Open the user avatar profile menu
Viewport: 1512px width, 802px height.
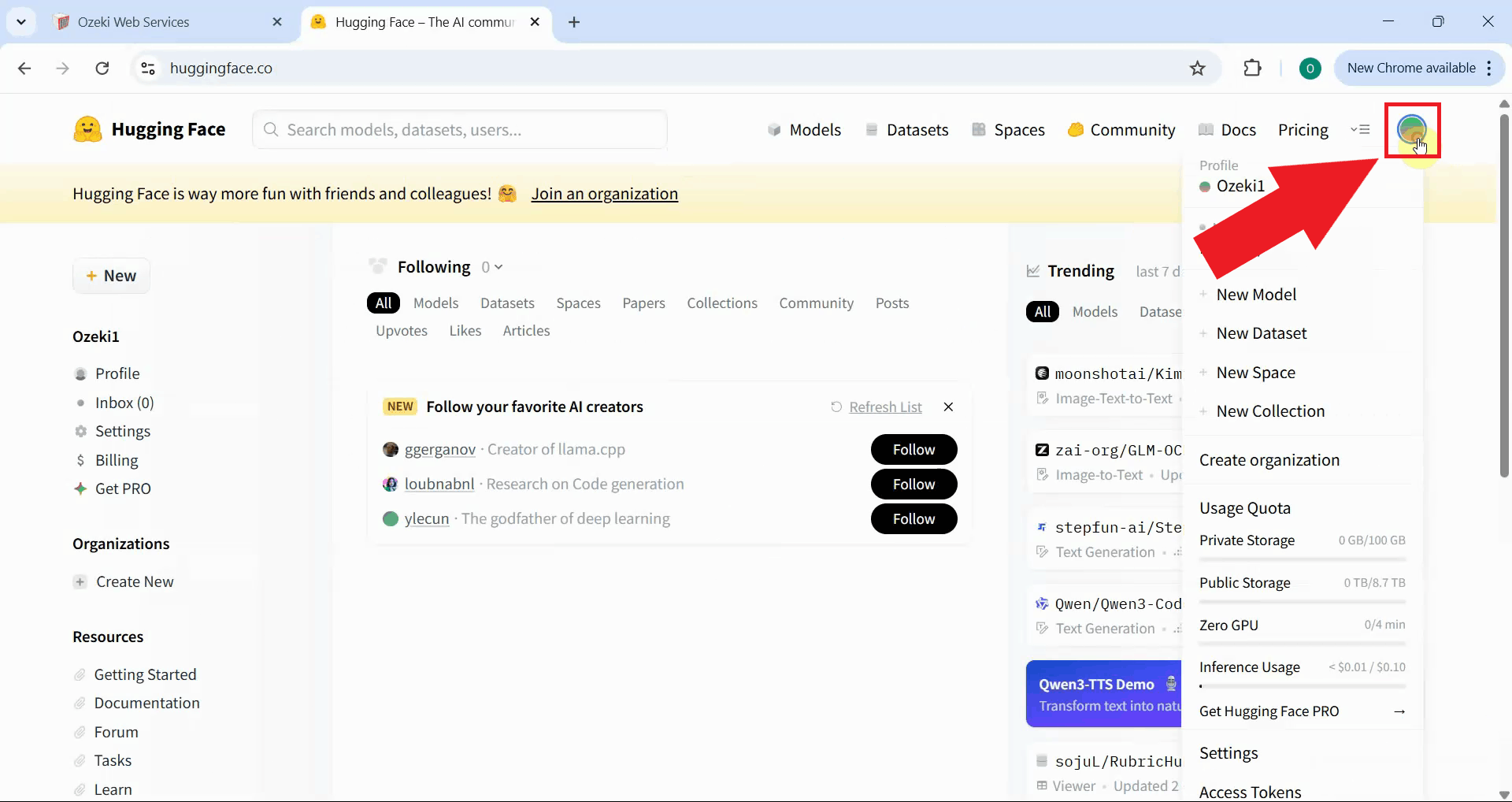[x=1413, y=129]
